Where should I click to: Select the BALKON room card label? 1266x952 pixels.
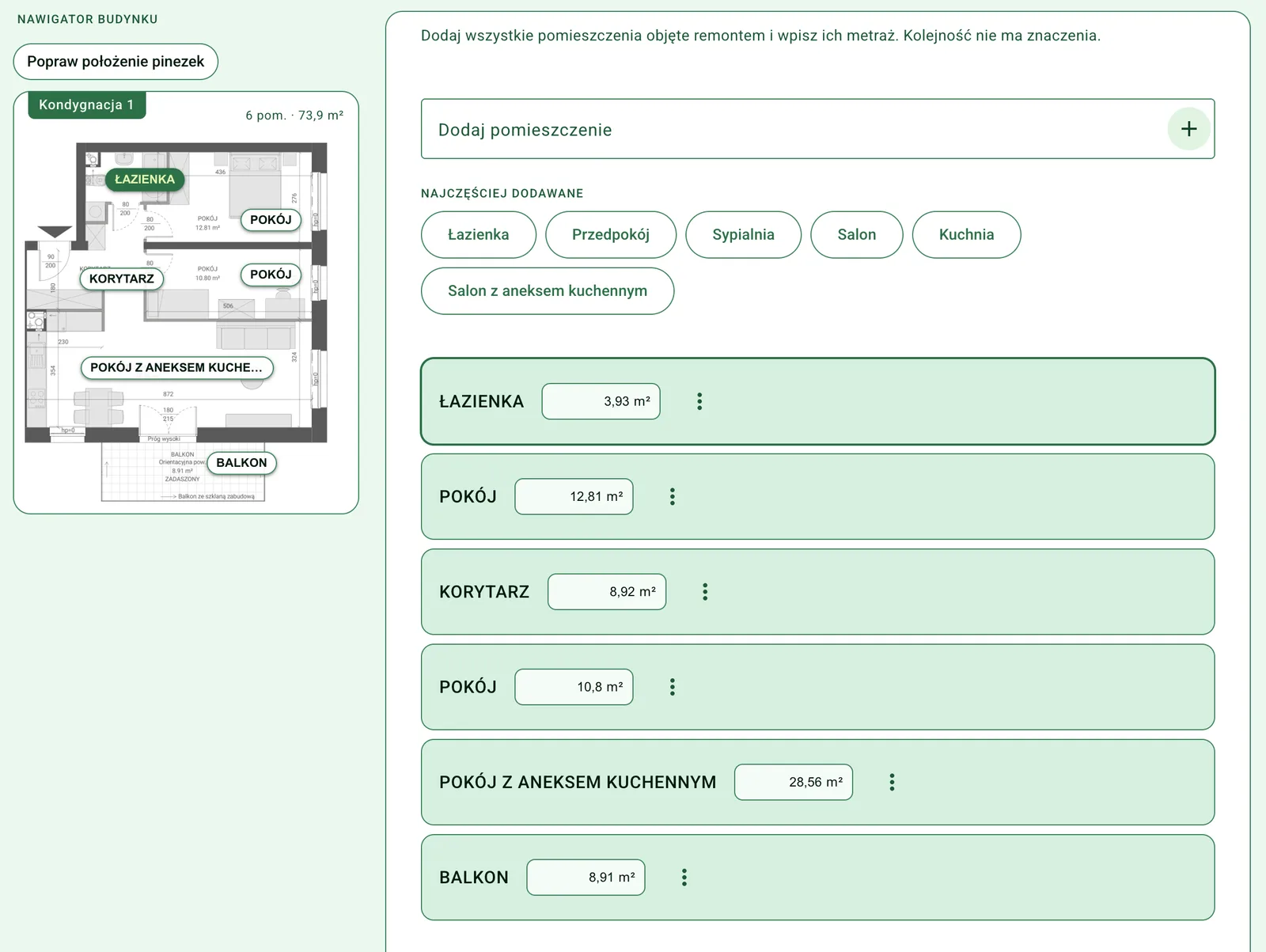pos(474,878)
